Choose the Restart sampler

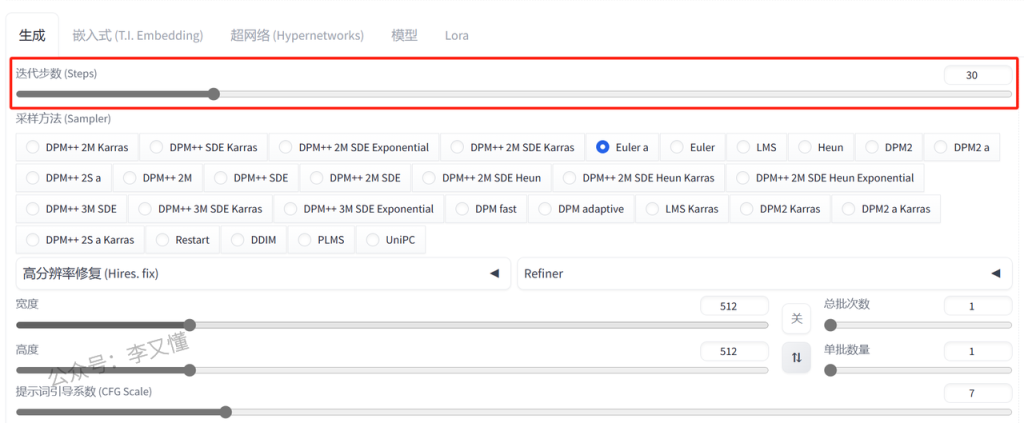[181, 240]
